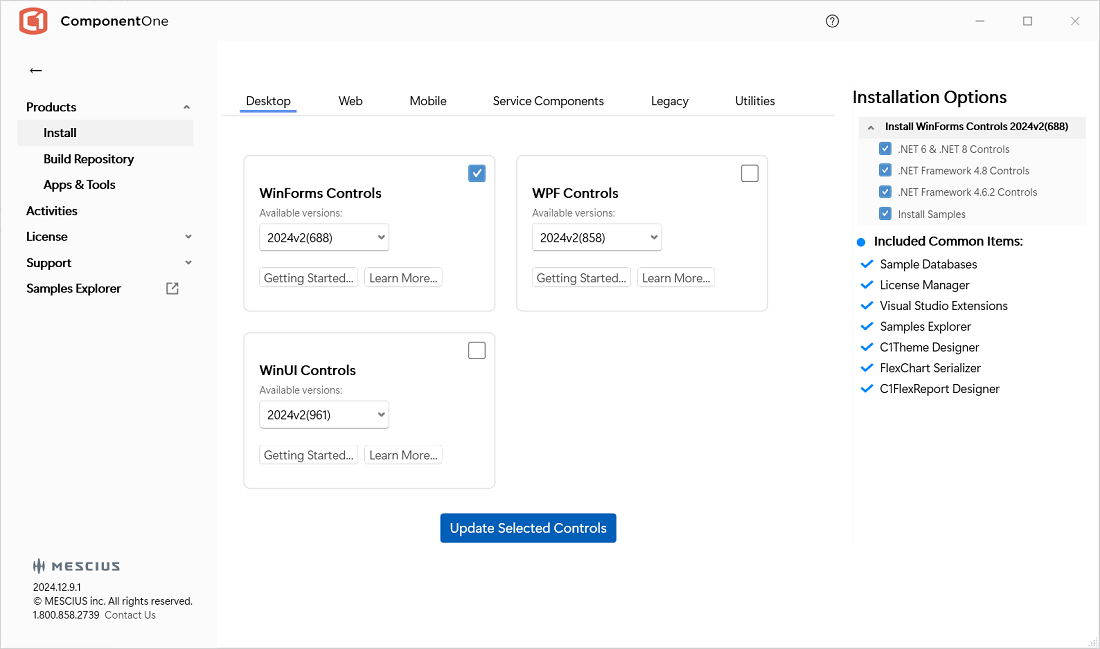The image size is (1100, 649).
Task: Uncheck the WinForms Controls checkbox
Action: click(477, 173)
